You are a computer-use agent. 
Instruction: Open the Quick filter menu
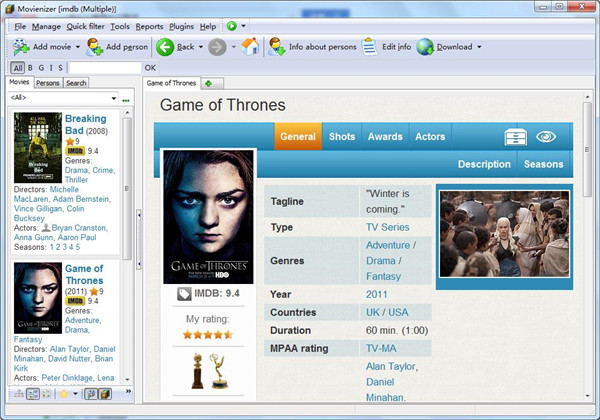pos(85,26)
